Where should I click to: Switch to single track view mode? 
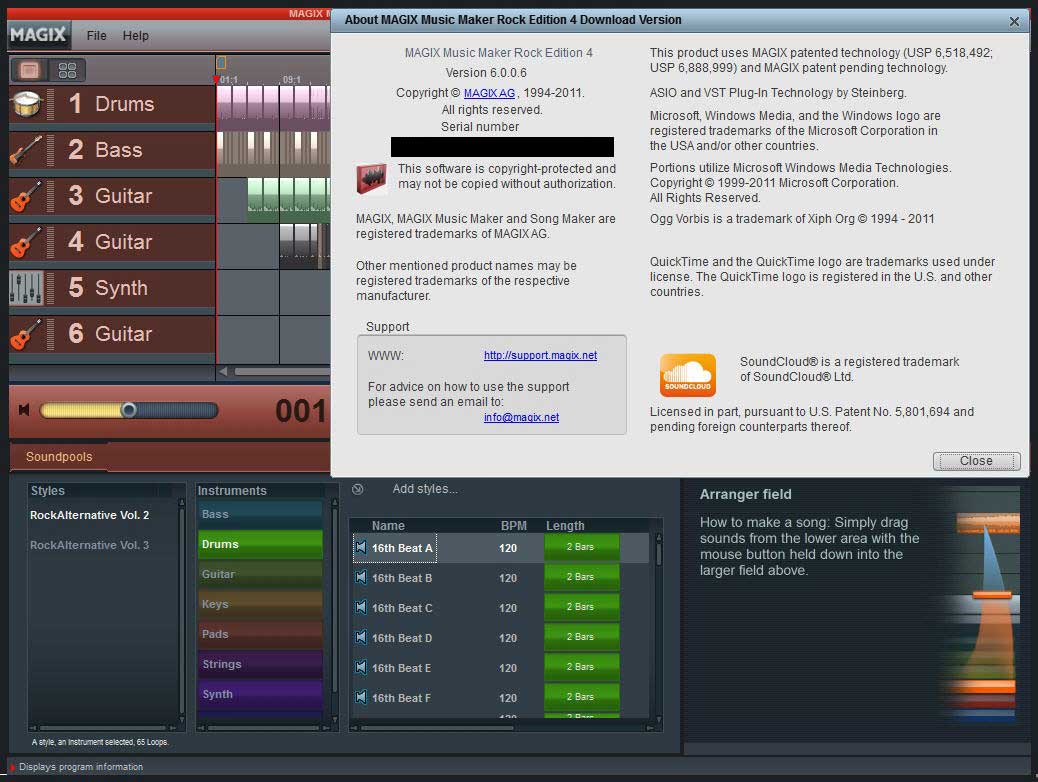coord(29,70)
